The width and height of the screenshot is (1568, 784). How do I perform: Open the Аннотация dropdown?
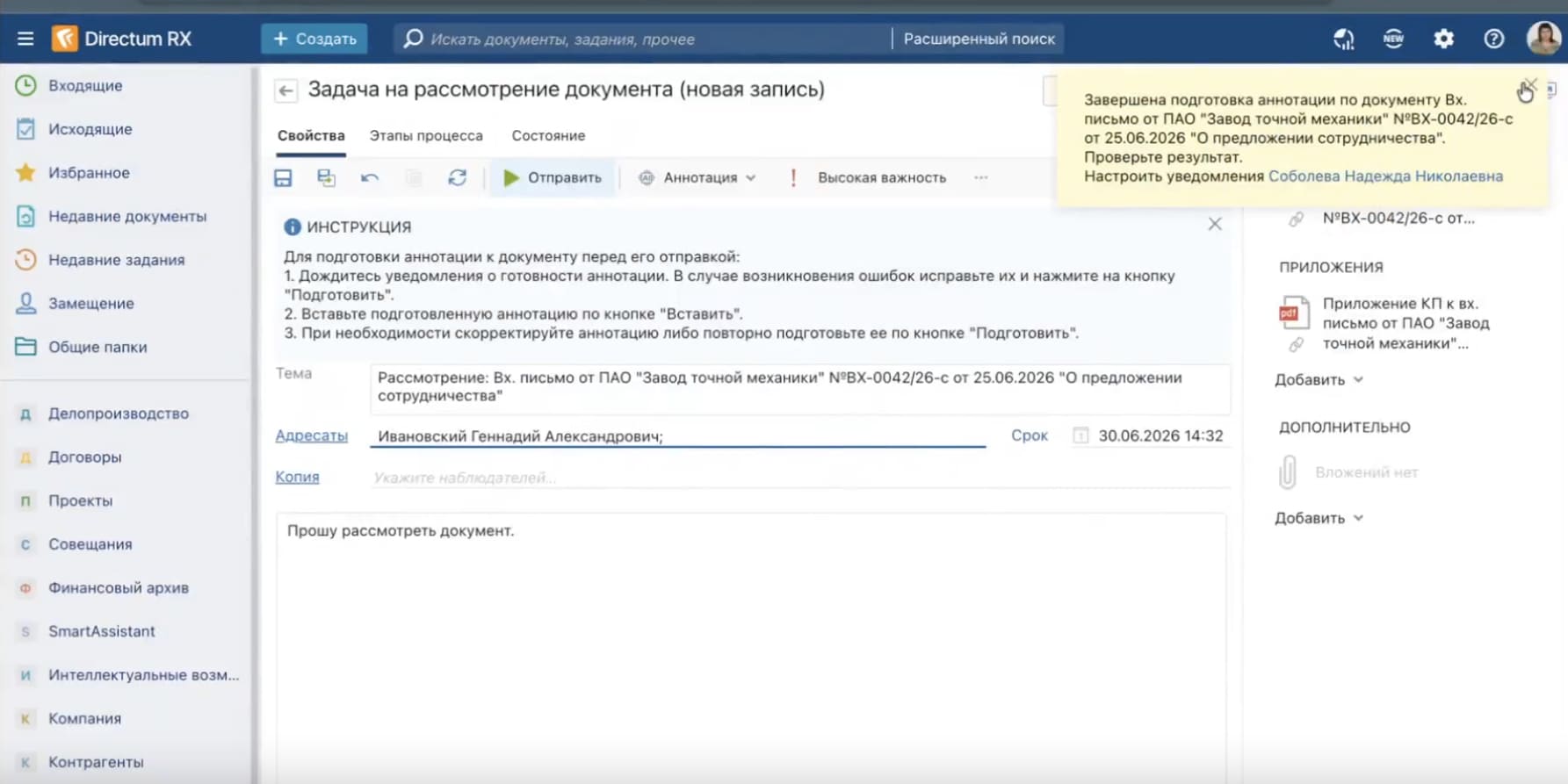click(697, 178)
